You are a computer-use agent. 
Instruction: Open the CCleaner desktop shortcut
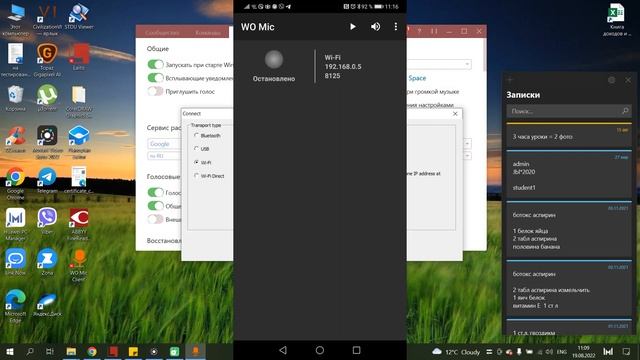pyautogui.click(x=16, y=140)
